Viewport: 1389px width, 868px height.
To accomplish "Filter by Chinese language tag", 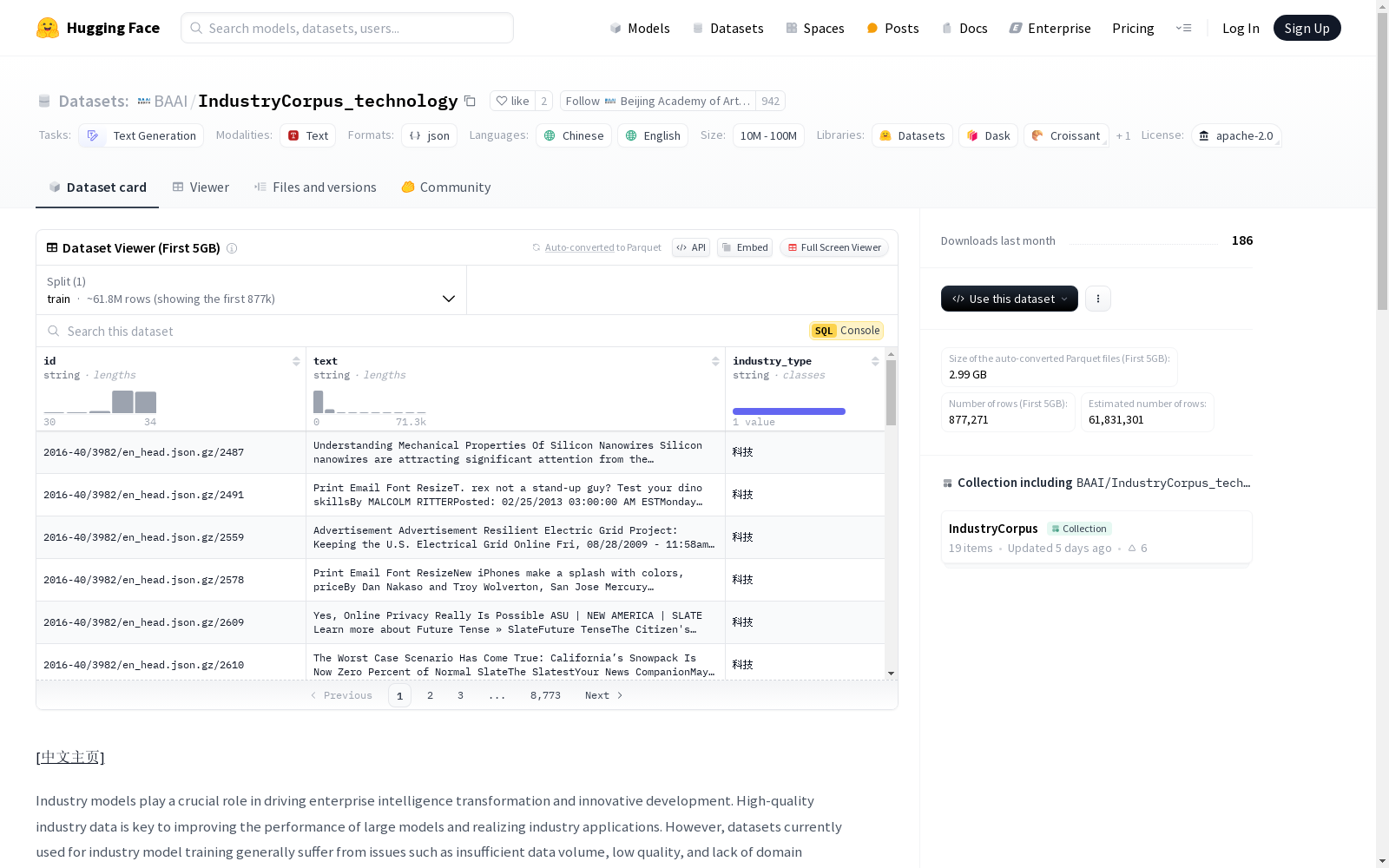I will [x=574, y=135].
